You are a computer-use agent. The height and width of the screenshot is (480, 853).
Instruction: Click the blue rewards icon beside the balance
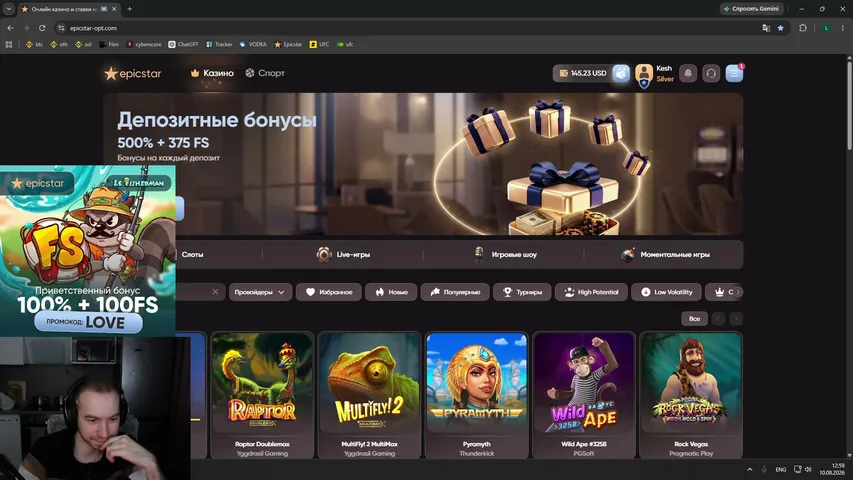pyautogui.click(x=621, y=73)
